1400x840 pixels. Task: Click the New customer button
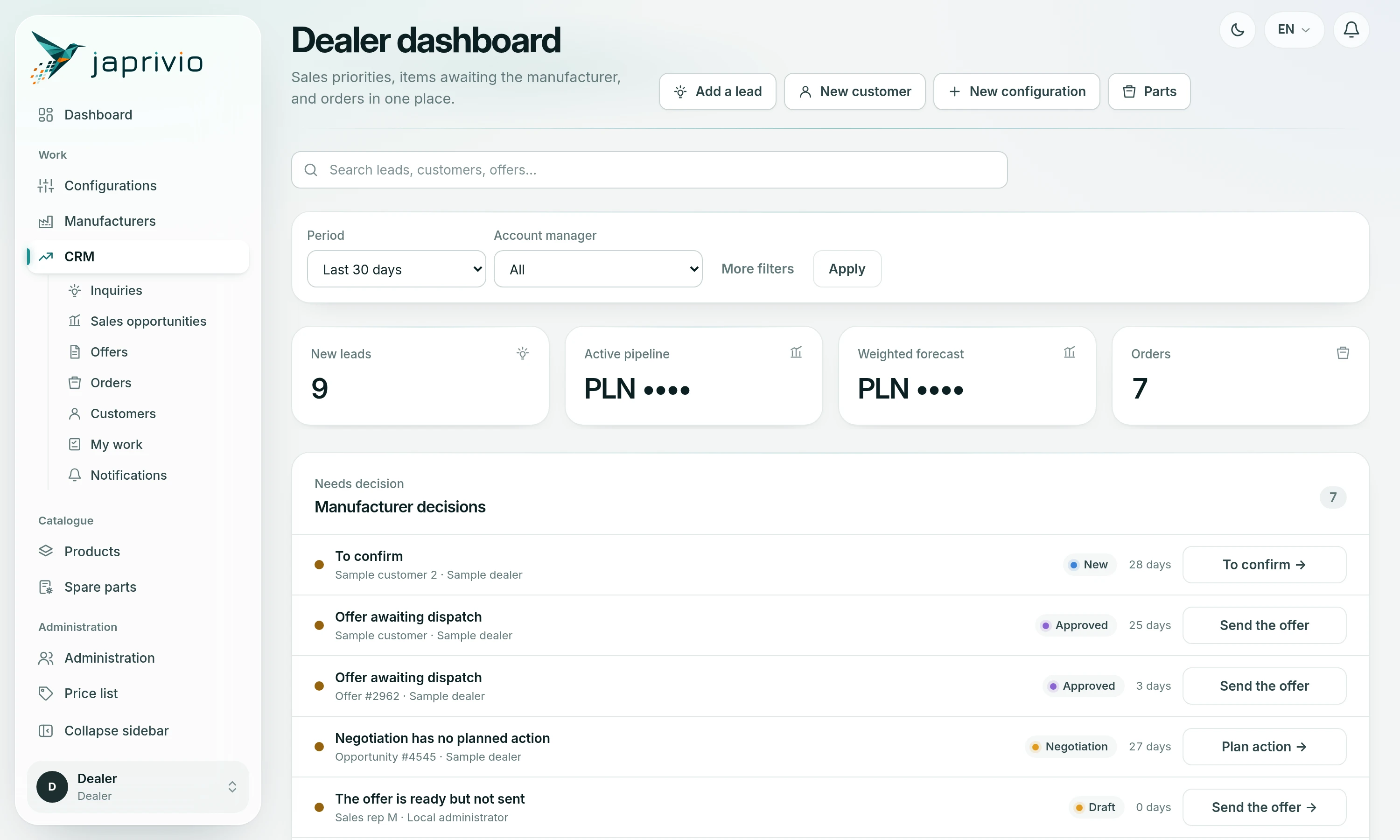pos(854,91)
